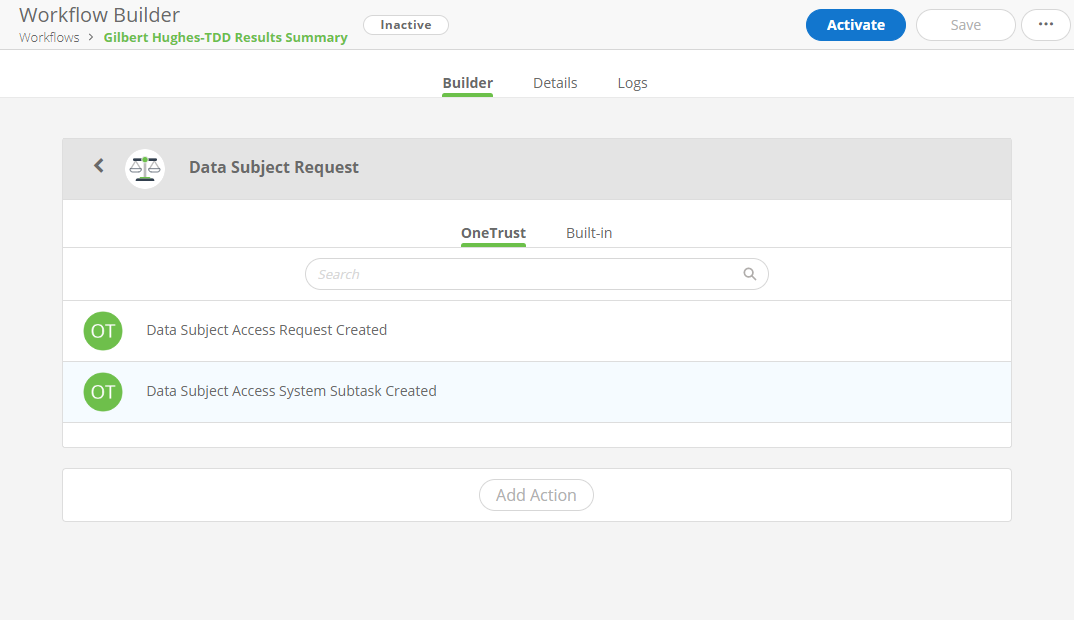This screenshot has height=620, width=1074.
Task: Click OT icon beside Access Request Created
Action: [103, 331]
